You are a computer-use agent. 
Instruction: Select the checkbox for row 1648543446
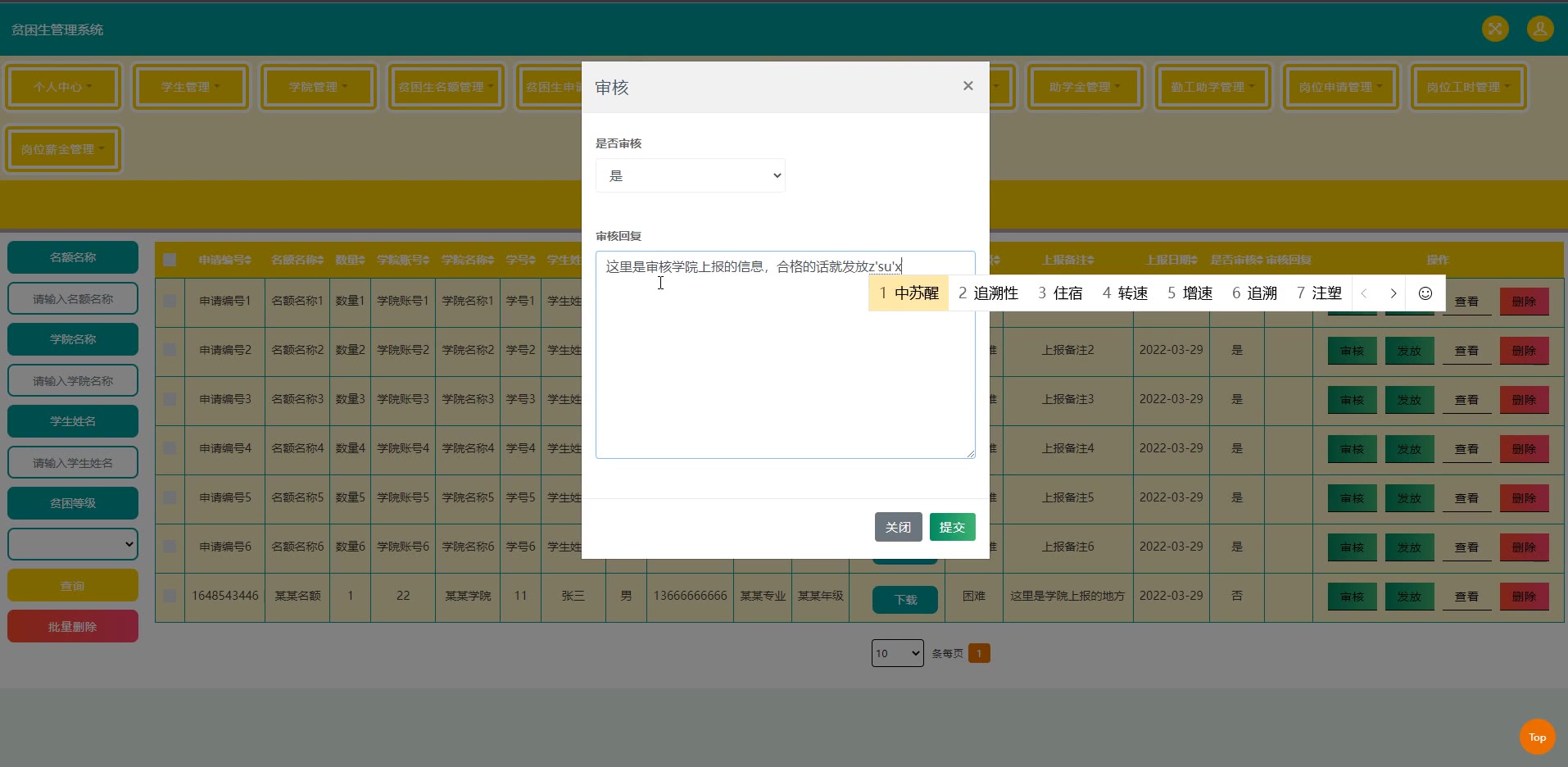coord(170,596)
